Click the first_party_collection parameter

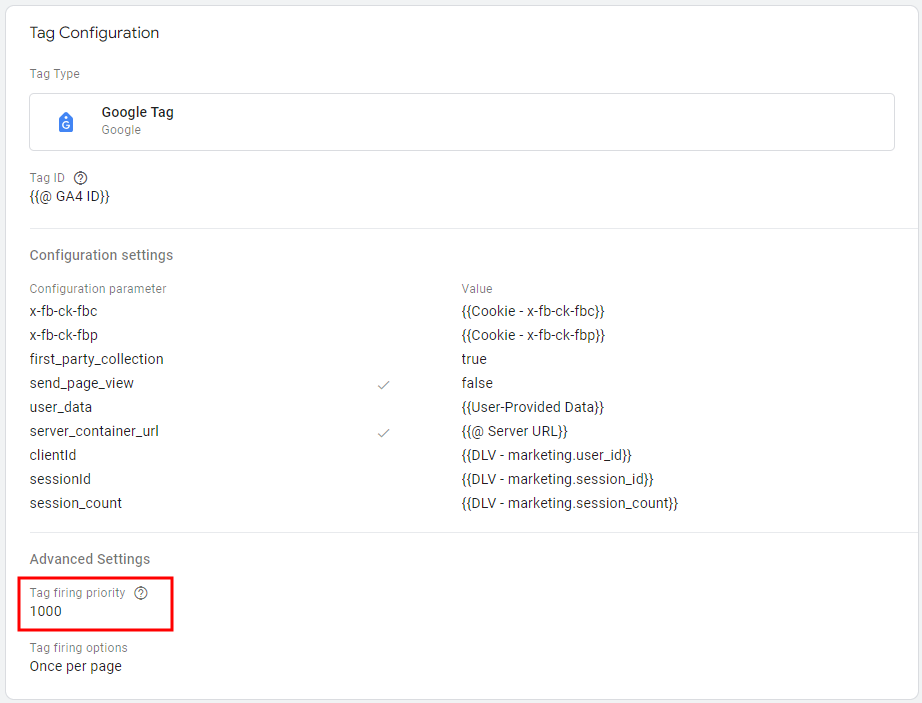pos(96,359)
